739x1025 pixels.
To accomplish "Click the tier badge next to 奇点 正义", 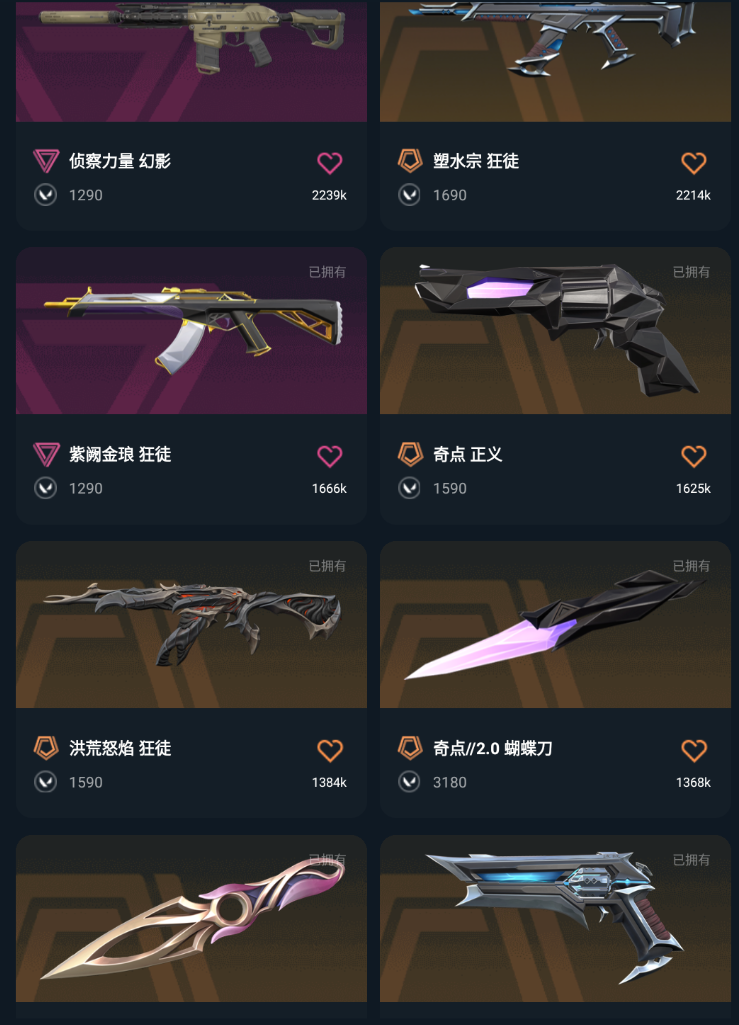I will (410, 454).
